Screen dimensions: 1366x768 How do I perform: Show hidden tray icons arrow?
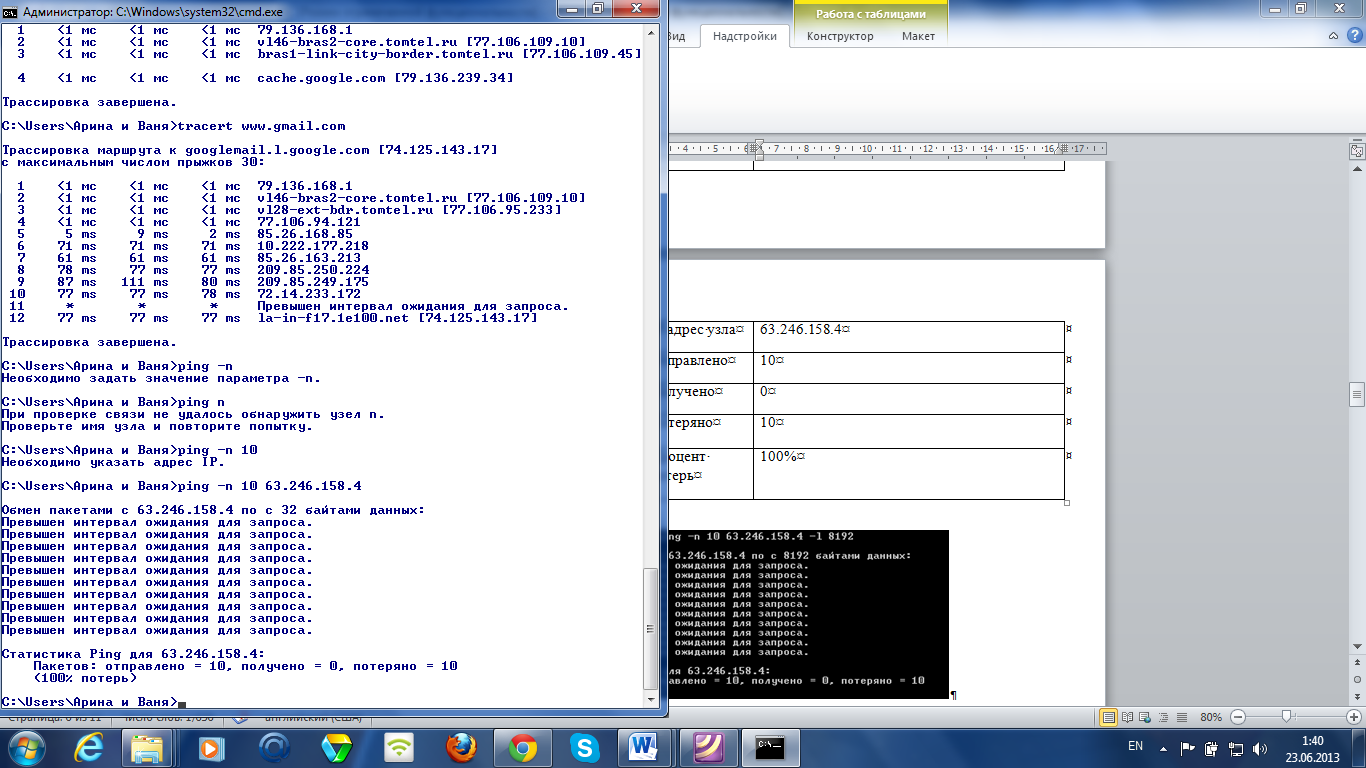click(x=1165, y=747)
